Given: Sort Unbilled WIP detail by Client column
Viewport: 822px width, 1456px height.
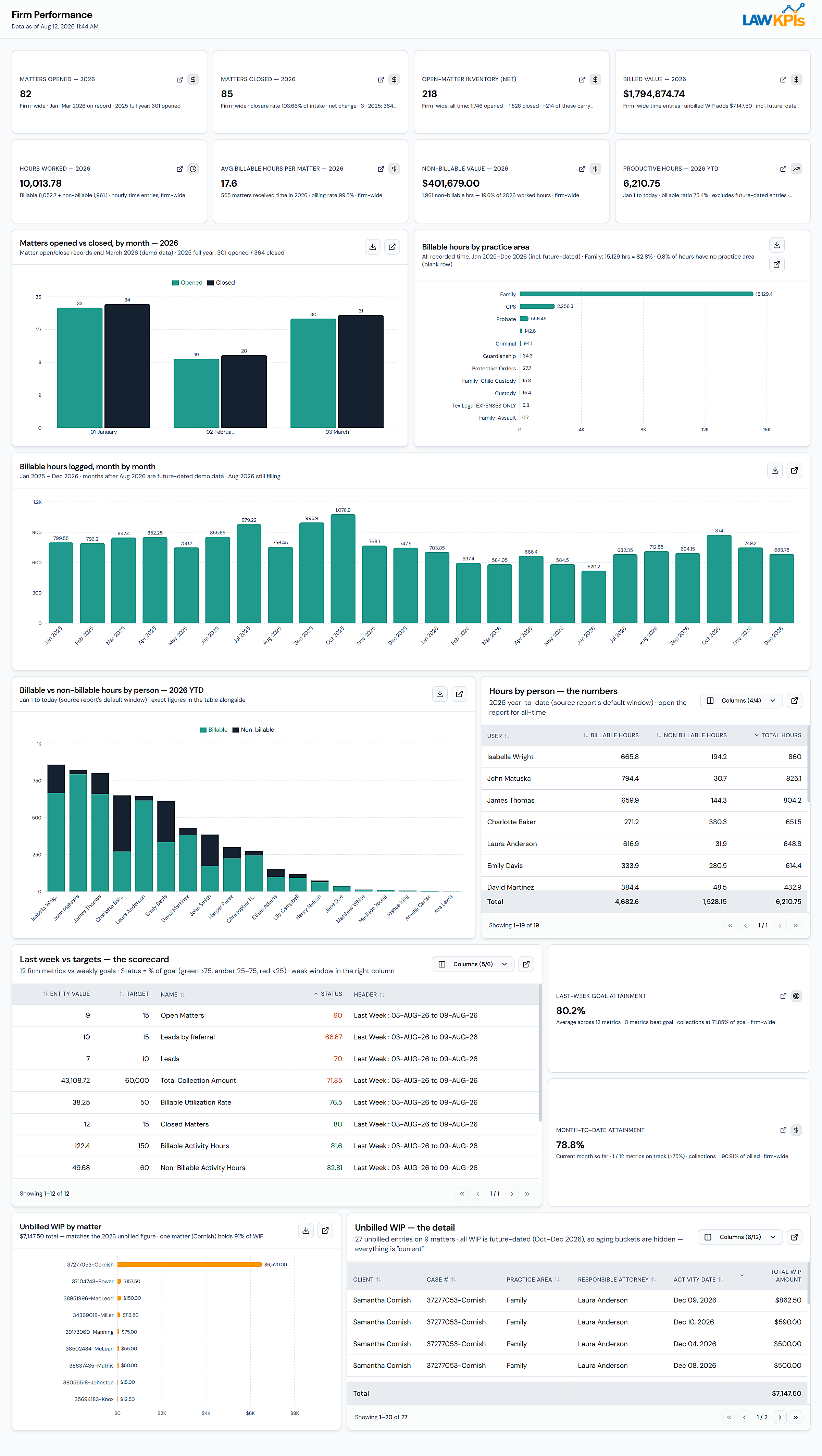Looking at the screenshot, I should 367,1280.
